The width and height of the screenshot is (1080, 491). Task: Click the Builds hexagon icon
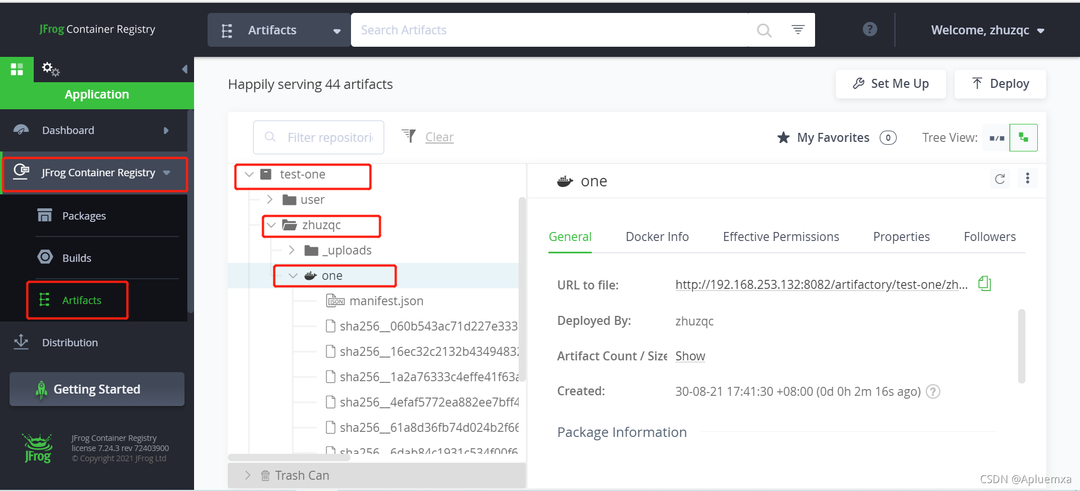pos(45,258)
